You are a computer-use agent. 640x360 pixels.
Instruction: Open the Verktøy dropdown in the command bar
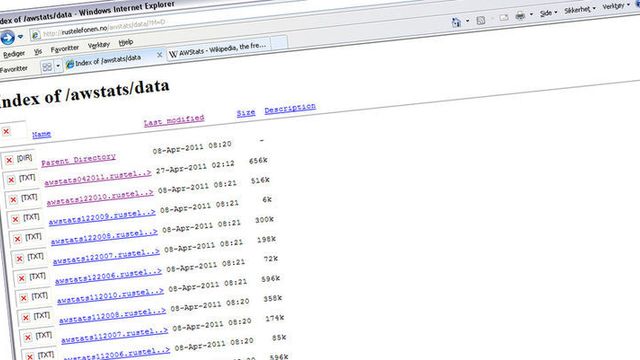pyautogui.click(x=616, y=6)
